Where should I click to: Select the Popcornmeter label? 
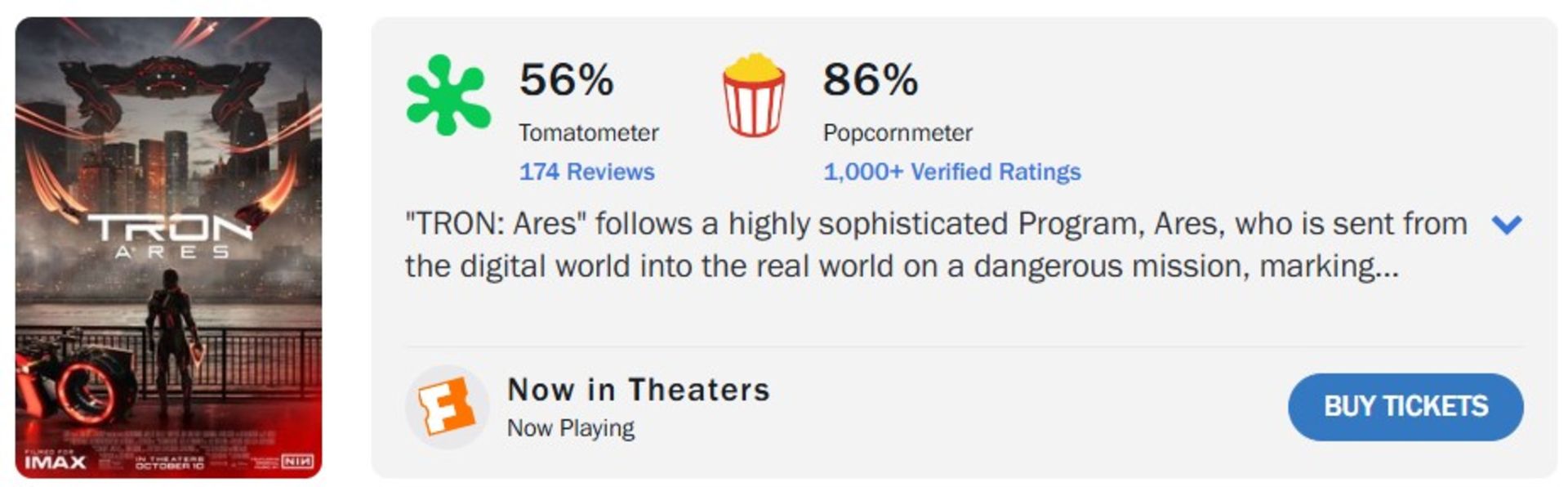click(898, 132)
